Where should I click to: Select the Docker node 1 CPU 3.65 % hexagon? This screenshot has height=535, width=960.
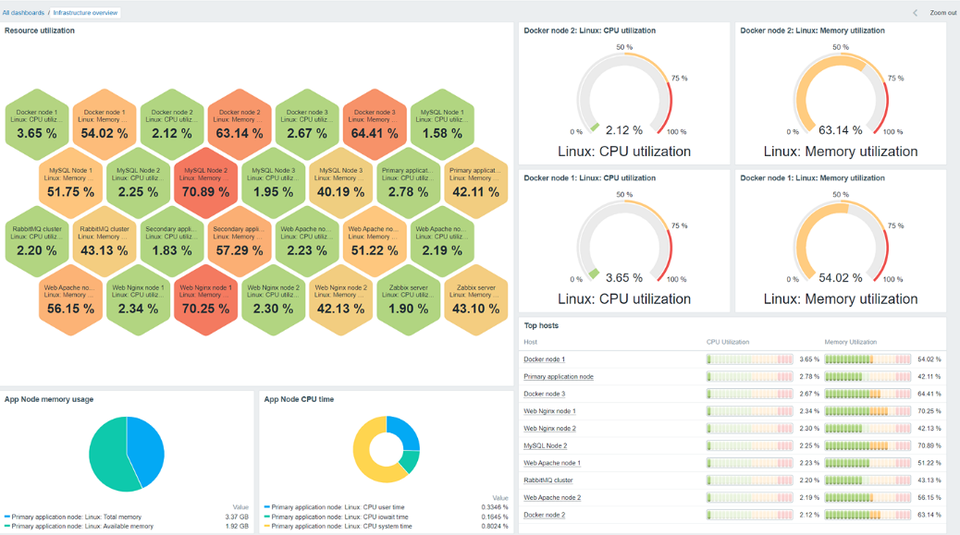(37, 125)
